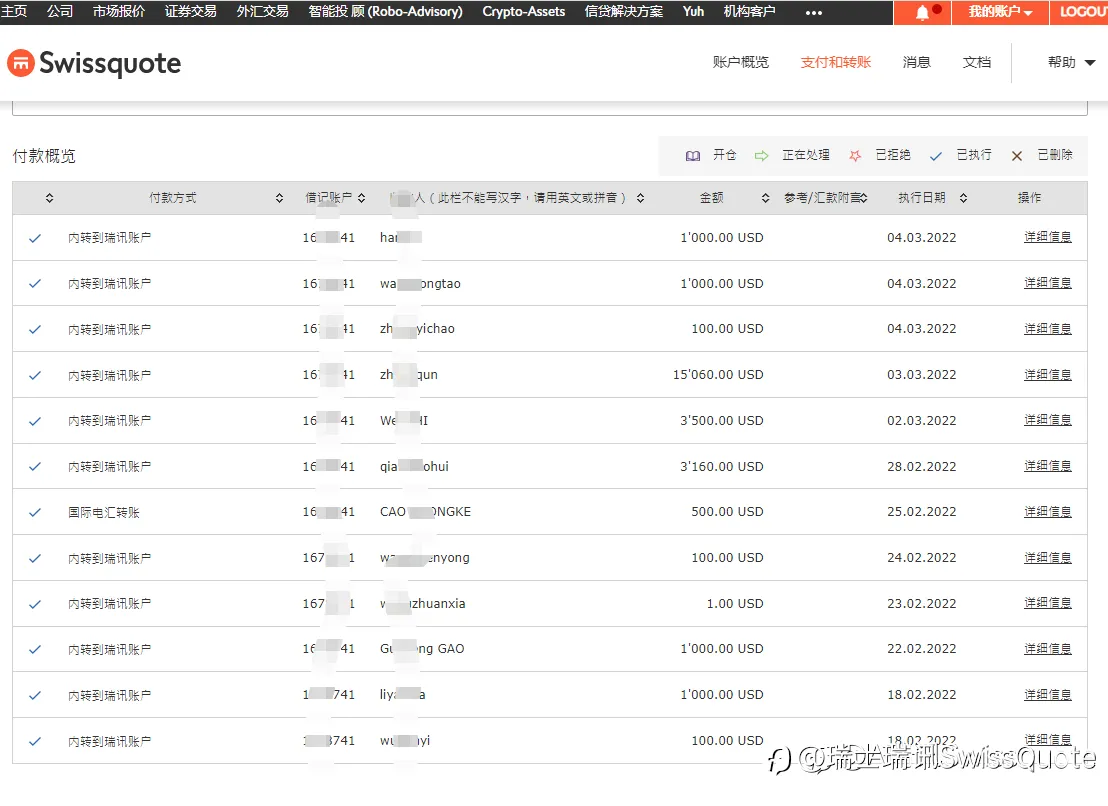1108x806 pixels.
Task: Click the 25.02.2022 date cell
Action: point(921,511)
